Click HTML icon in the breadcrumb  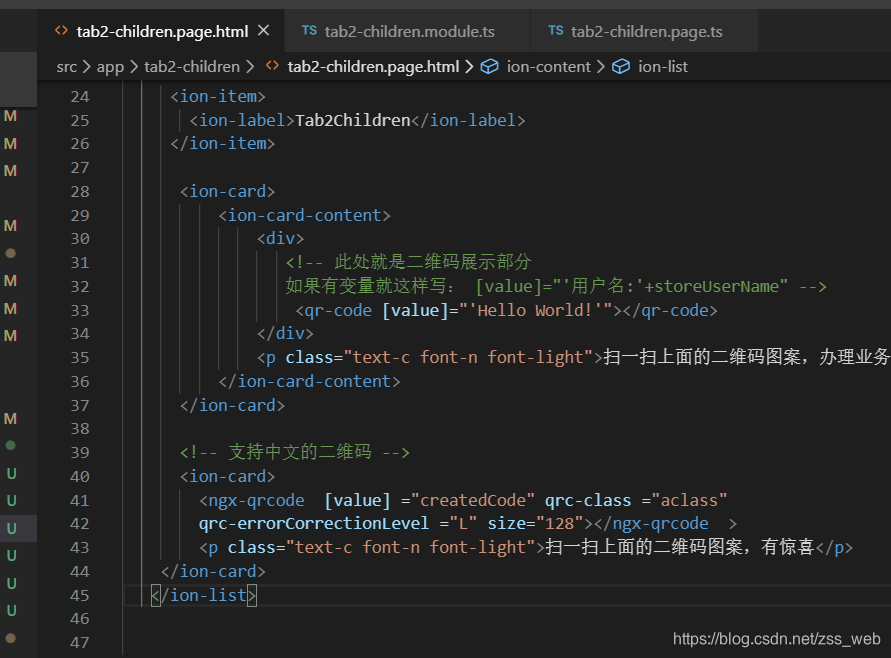(x=272, y=66)
